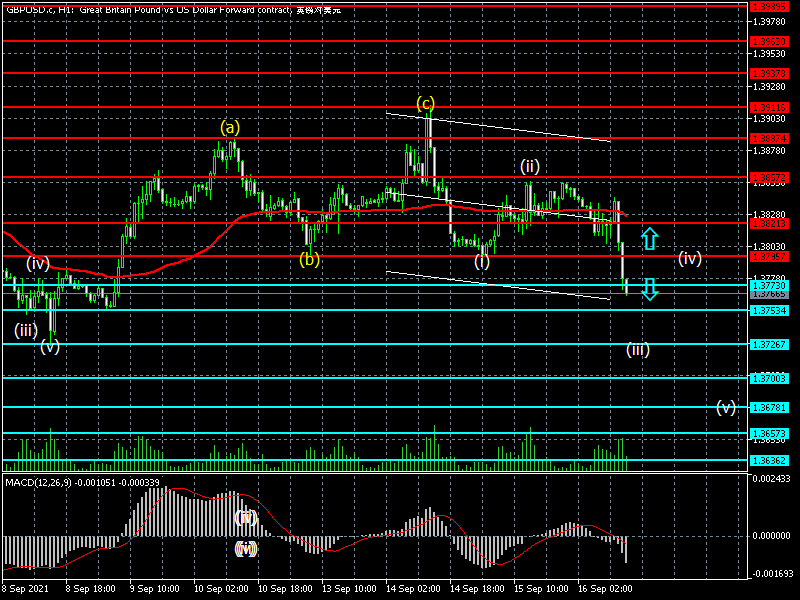Click the 1.39530 price scale value

tap(769, 54)
